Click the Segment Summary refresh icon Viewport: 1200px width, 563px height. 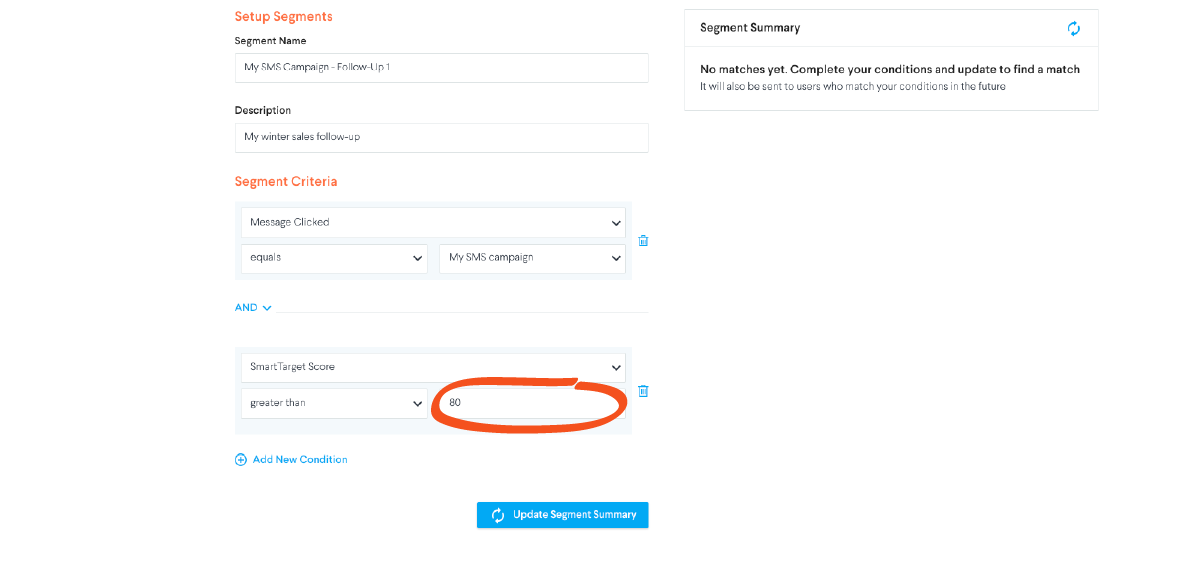(x=1074, y=29)
